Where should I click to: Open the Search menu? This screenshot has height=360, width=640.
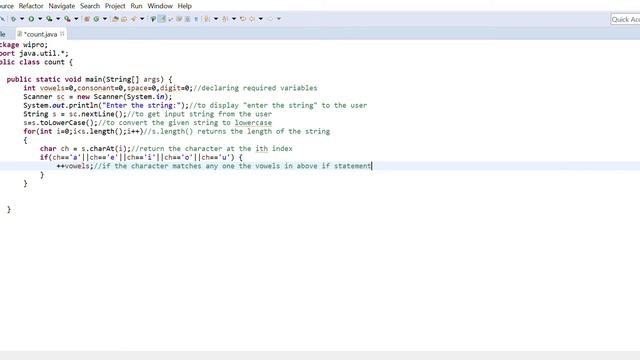(x=90, y=6)
